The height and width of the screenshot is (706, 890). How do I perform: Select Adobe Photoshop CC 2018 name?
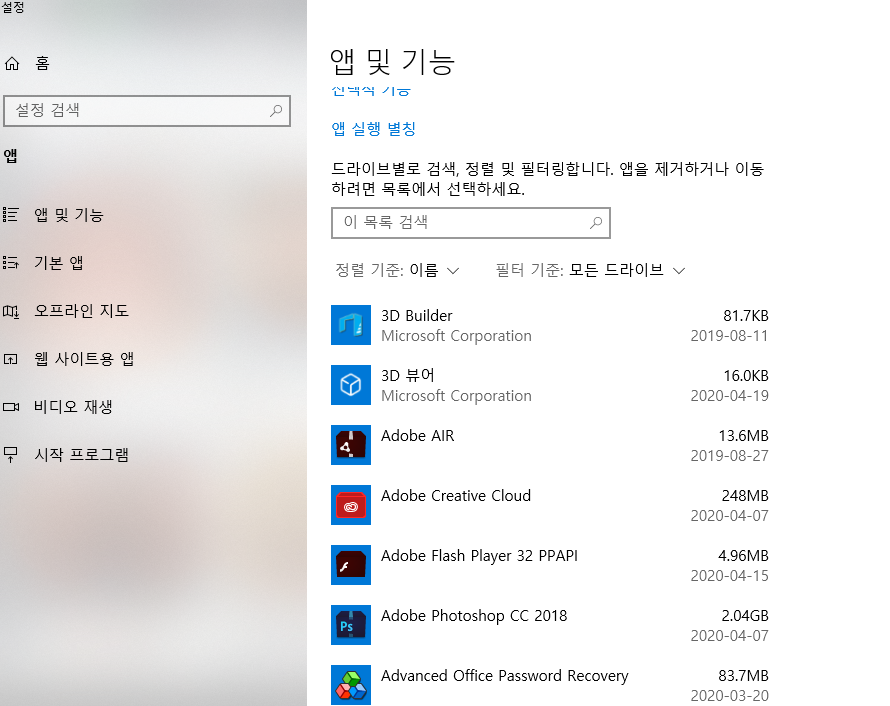click(x=474, y=616)
